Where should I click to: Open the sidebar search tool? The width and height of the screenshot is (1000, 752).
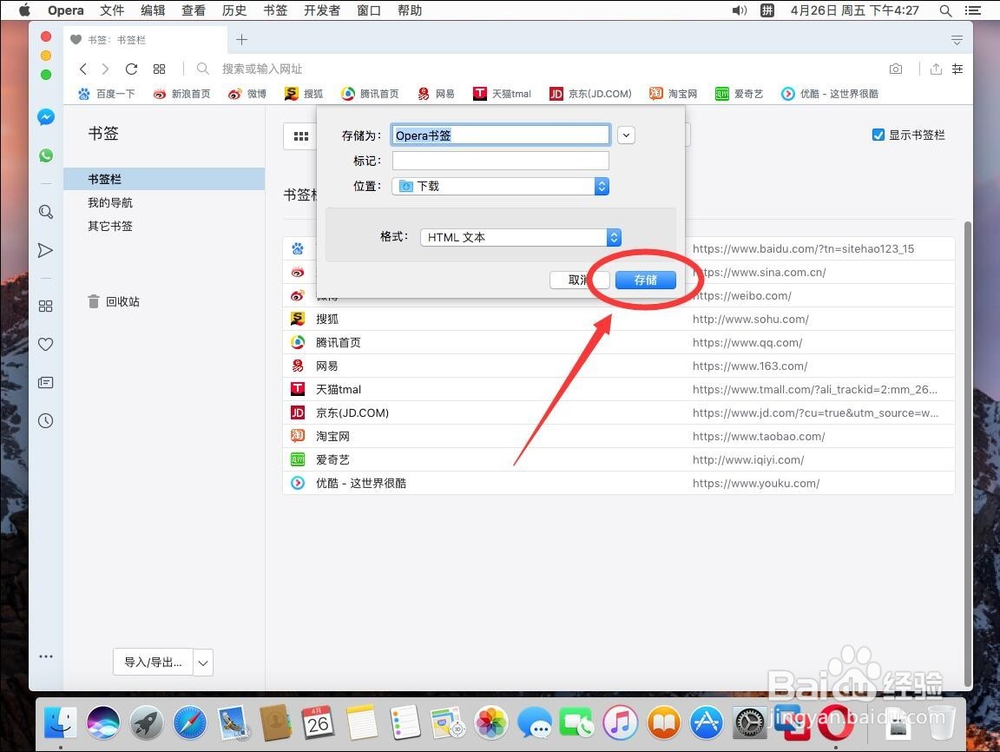tap(46, 212)
